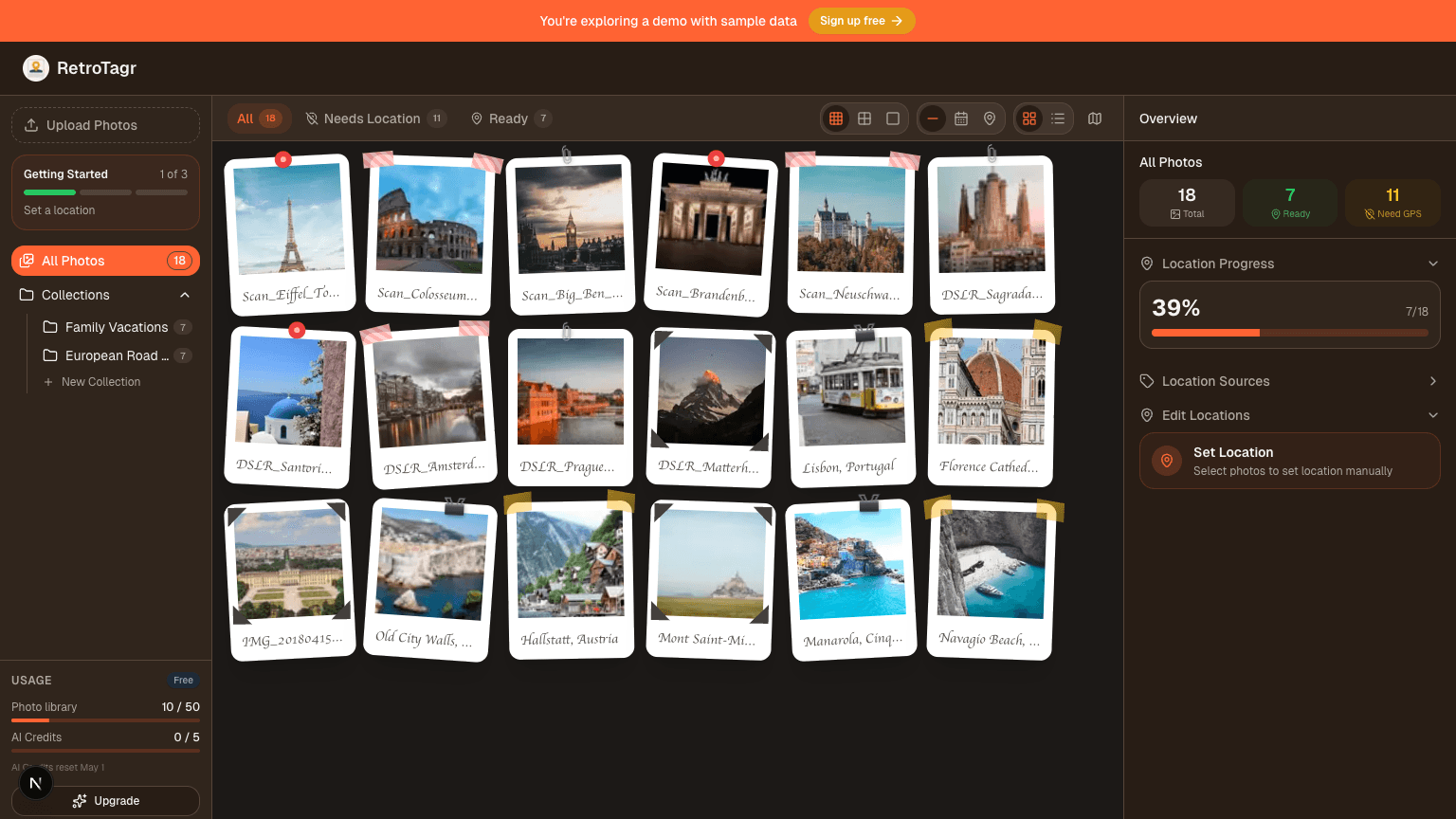Viewport: 1456px width, 819px height.
Task: Collapse the Location Progress section
Action: pyautogui.click(x=1432, y=264)
